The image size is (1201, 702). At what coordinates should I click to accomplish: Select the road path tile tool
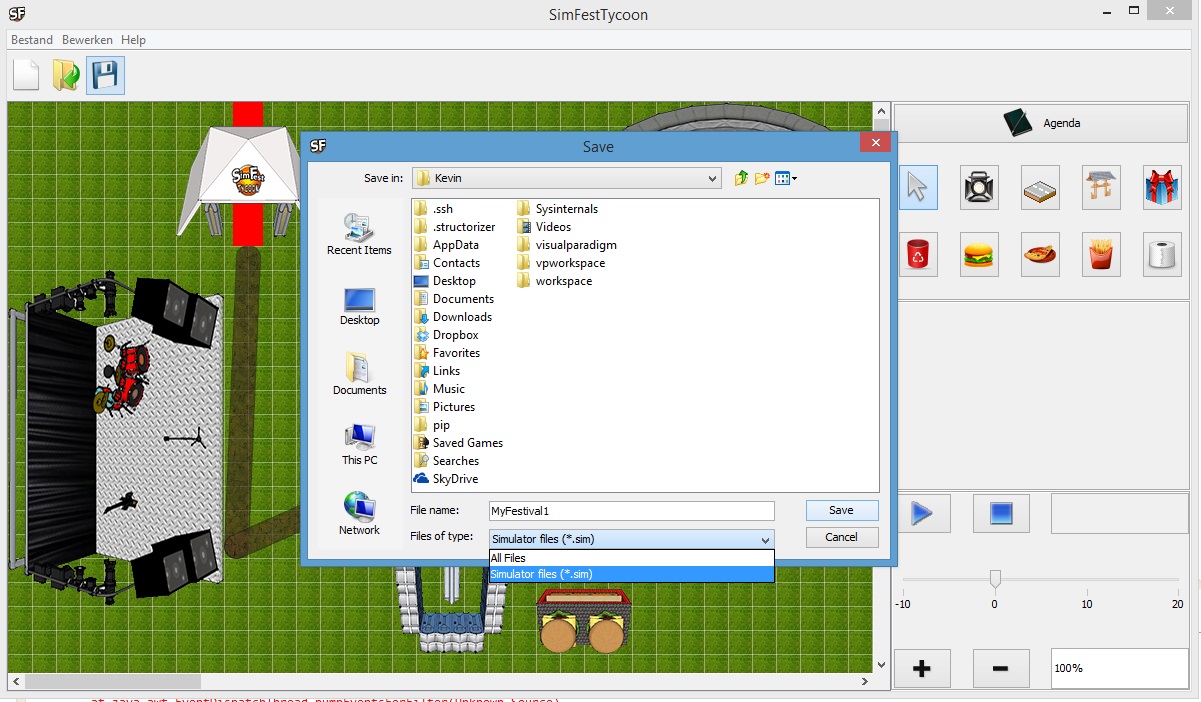tap(1040, 188)
